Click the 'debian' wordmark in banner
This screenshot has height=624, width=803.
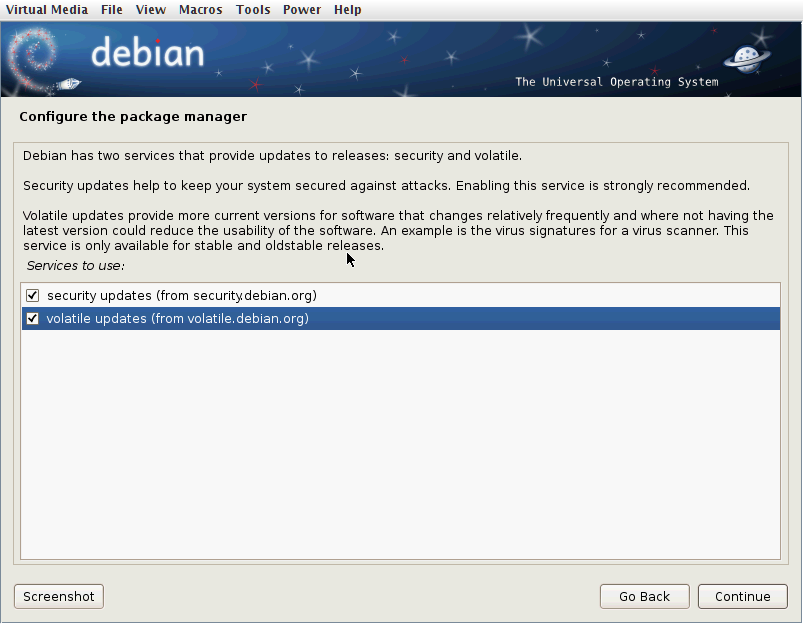[x=147, y=52]
